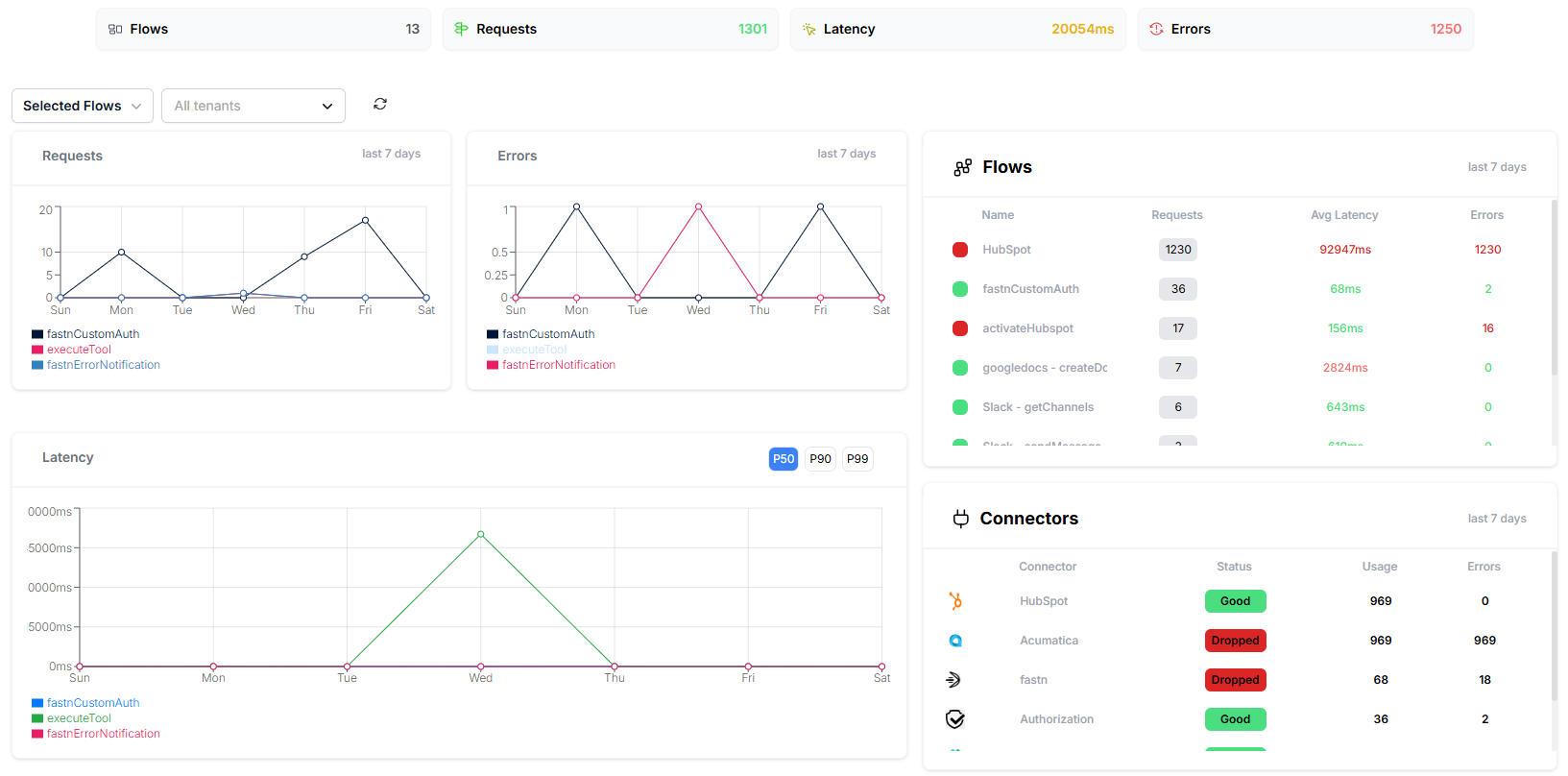
Task: Open the HubSpot flow row
Action: [1237, 250]
